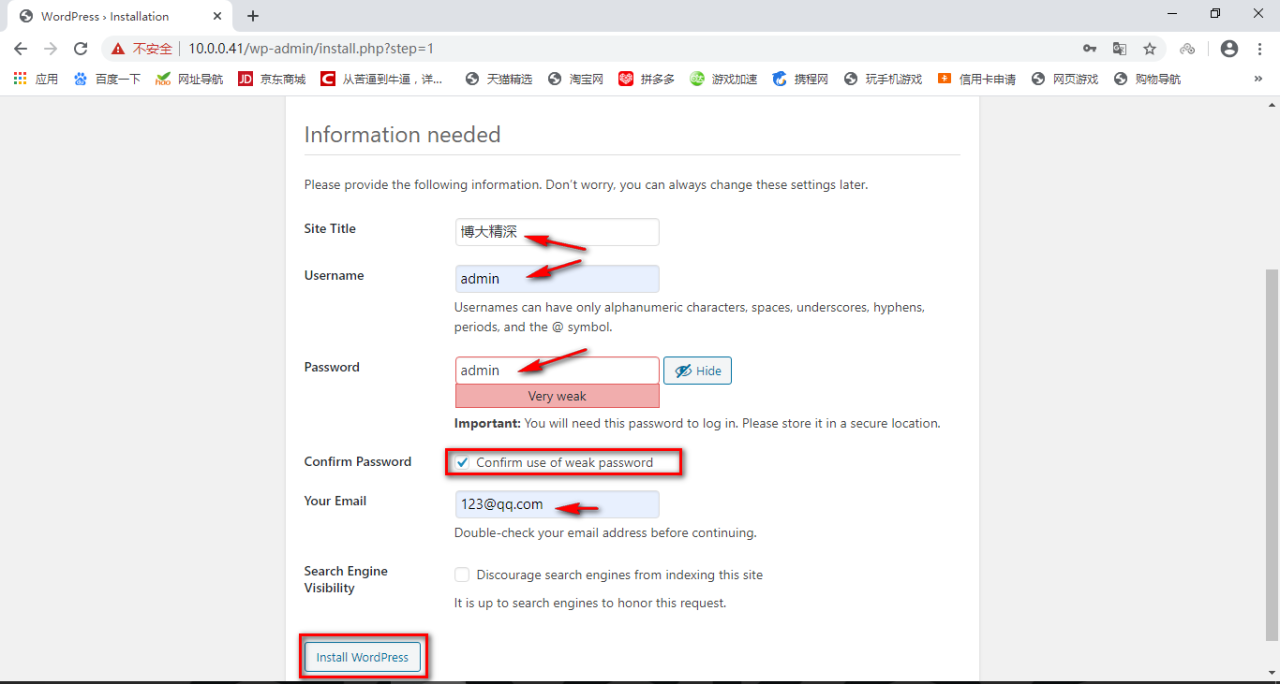Enable Discourage search engines from indexing
The image size is (1280, 684).
point(462,575)
